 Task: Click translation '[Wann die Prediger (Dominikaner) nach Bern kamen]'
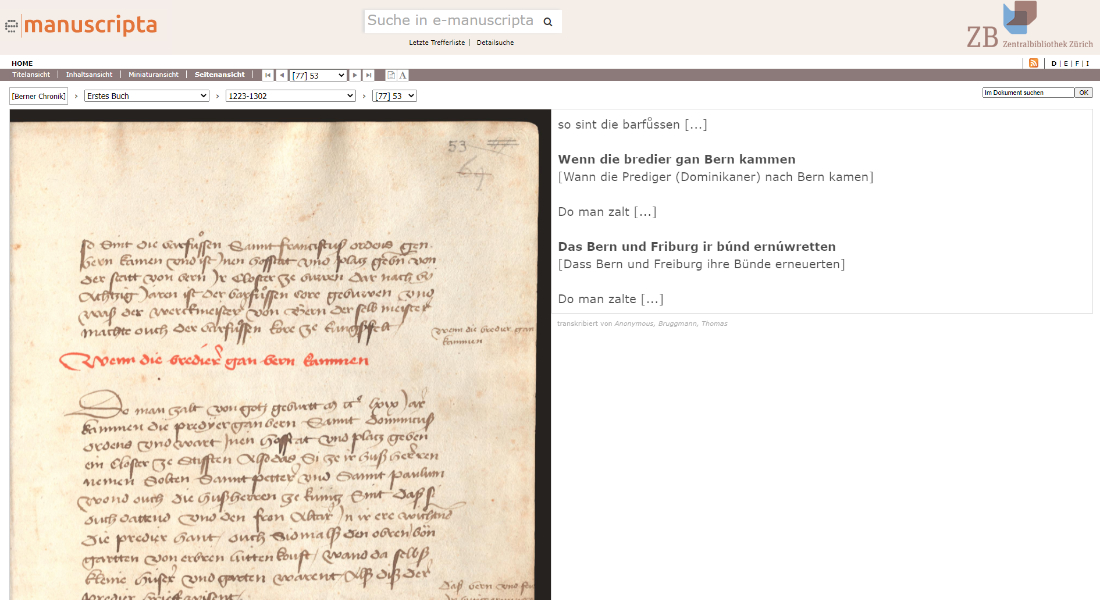[716, 177]
